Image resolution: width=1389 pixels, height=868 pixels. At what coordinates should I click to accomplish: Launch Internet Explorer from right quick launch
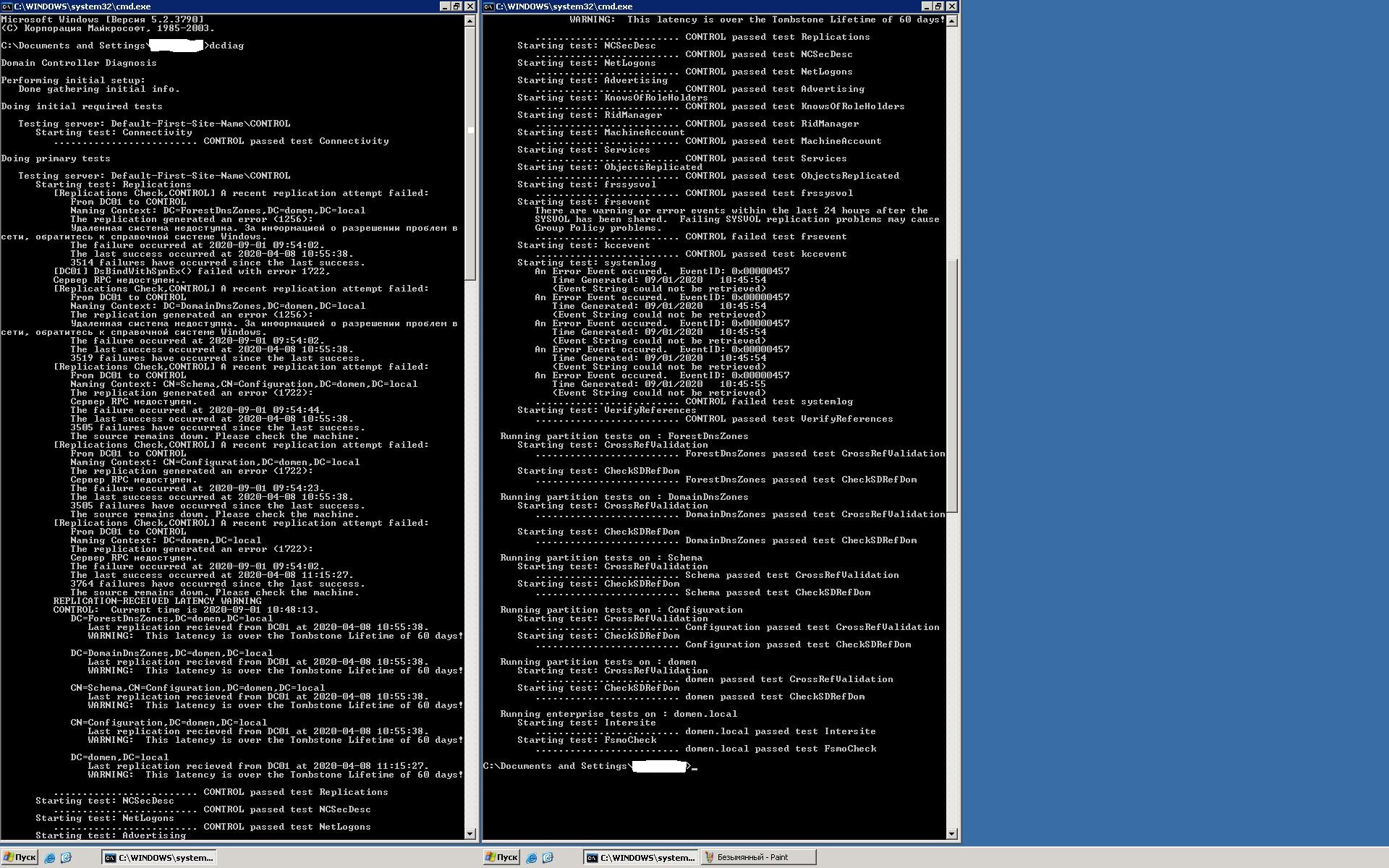click(x=532, y=858)
